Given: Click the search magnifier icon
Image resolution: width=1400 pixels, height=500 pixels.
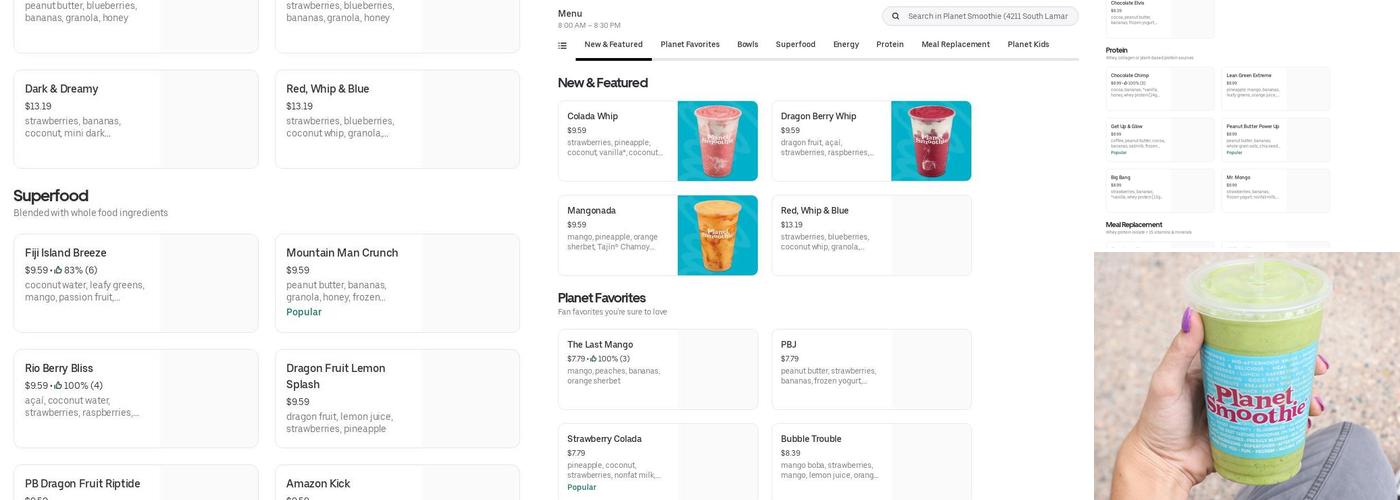Looking at the screenshot, I should (x=895, y=16).
